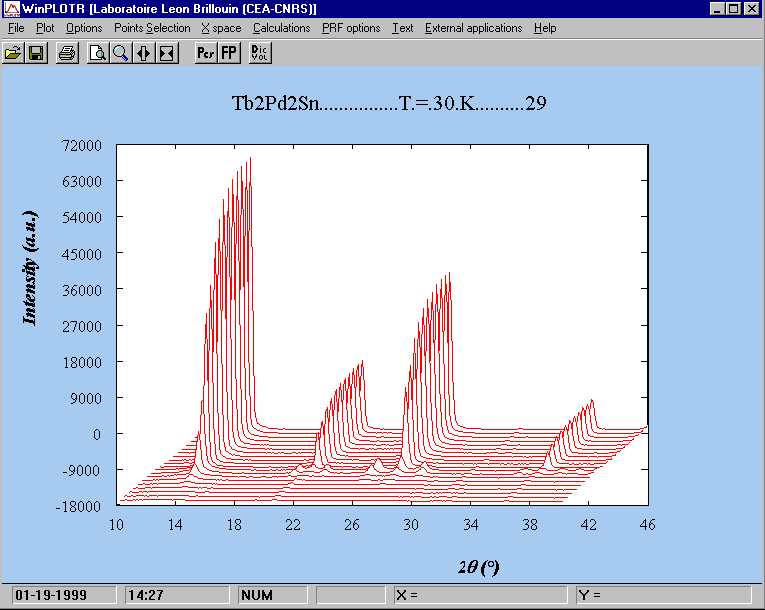This screenshot has height=610, width=765.
Task: Click the -18000 y-axis tick label
Action: [x=79, y=507]
